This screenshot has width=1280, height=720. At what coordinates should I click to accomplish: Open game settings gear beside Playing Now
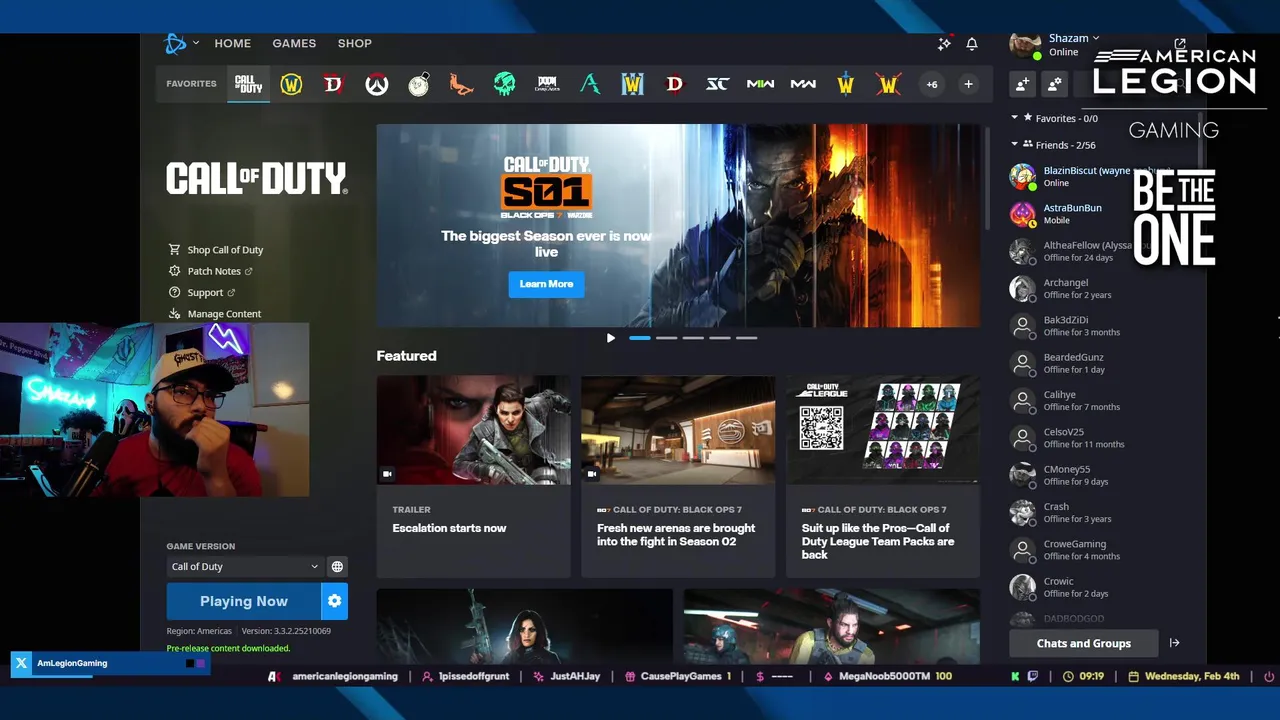(x=334, y=601)
